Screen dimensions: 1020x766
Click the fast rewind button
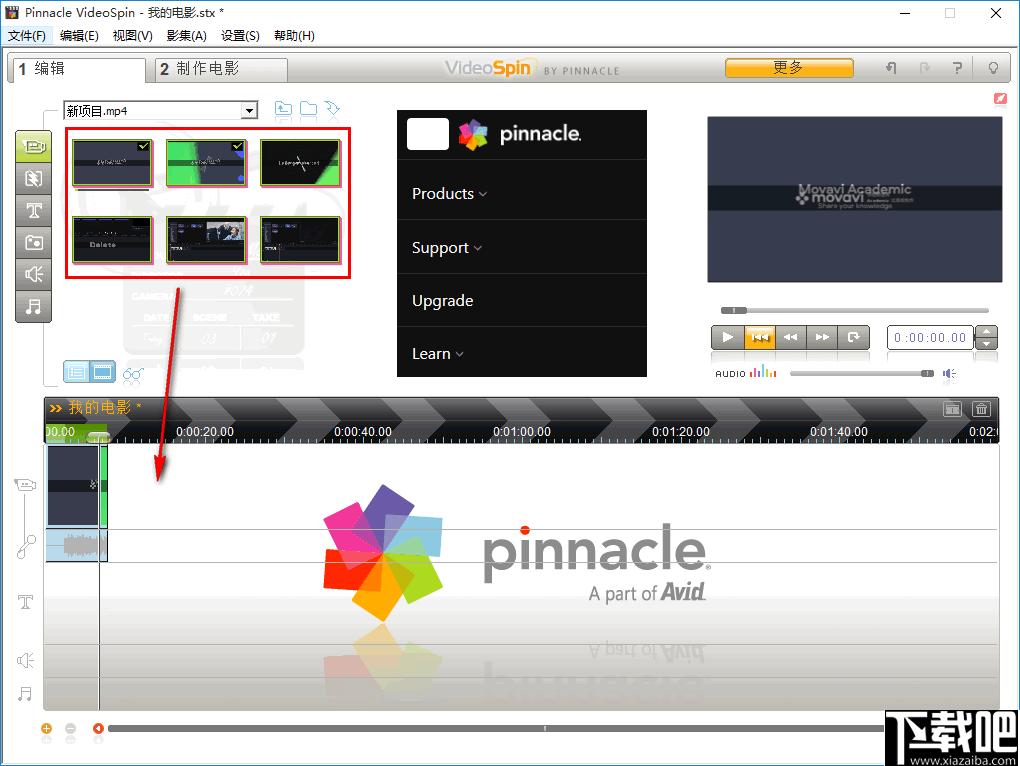[790, 337]
